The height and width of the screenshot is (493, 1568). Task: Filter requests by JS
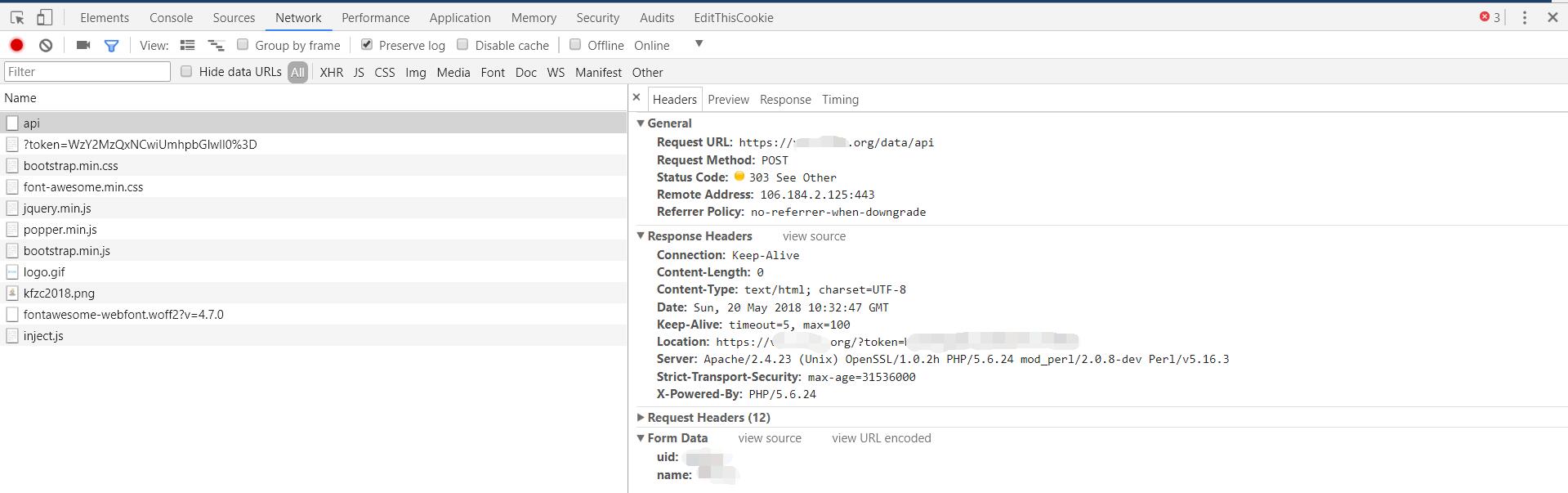pos(359,72)
